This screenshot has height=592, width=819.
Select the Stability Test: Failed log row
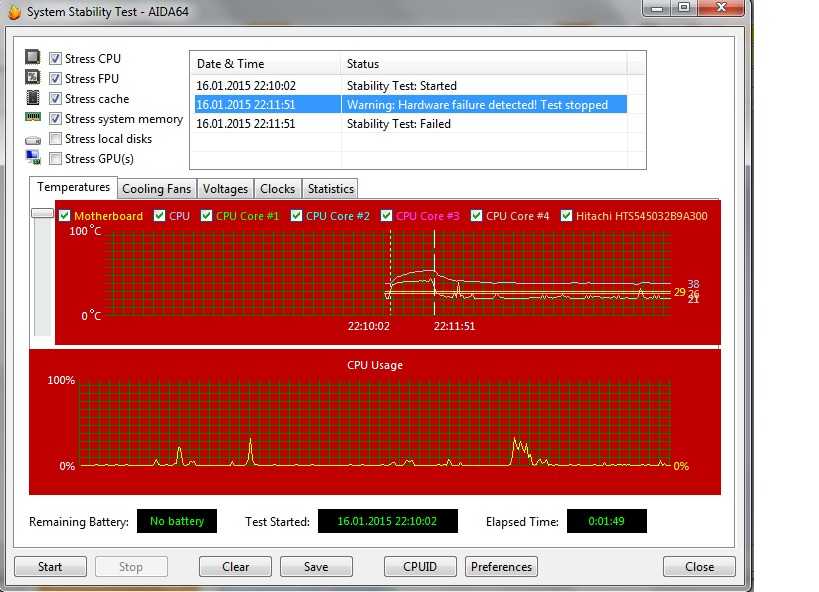(x=411, y=124)
